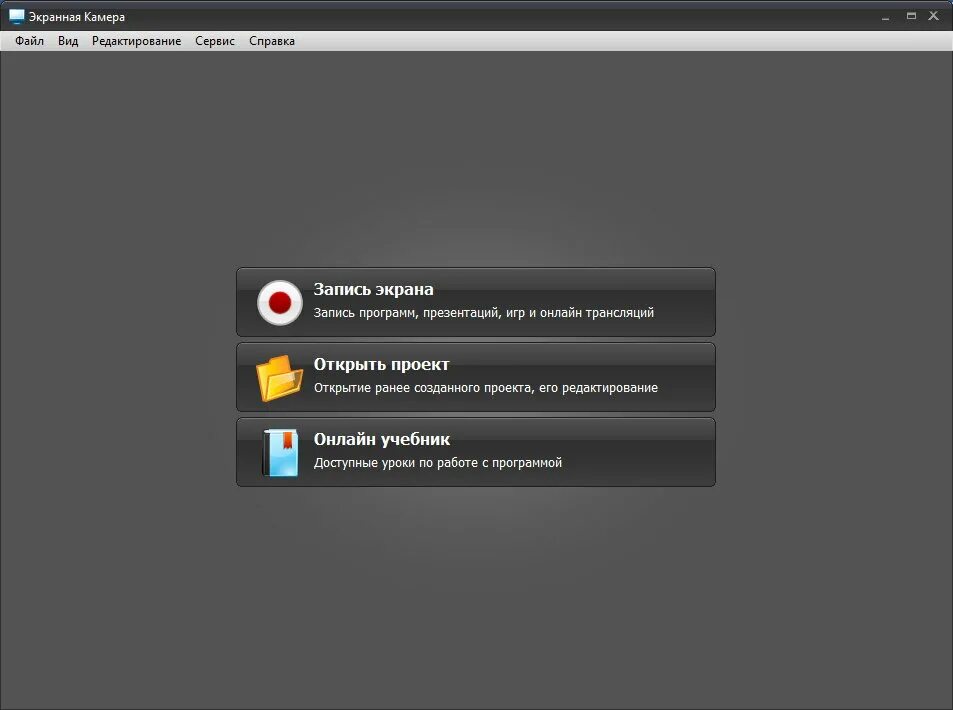Maximize the Экранная Камера window

911,16
